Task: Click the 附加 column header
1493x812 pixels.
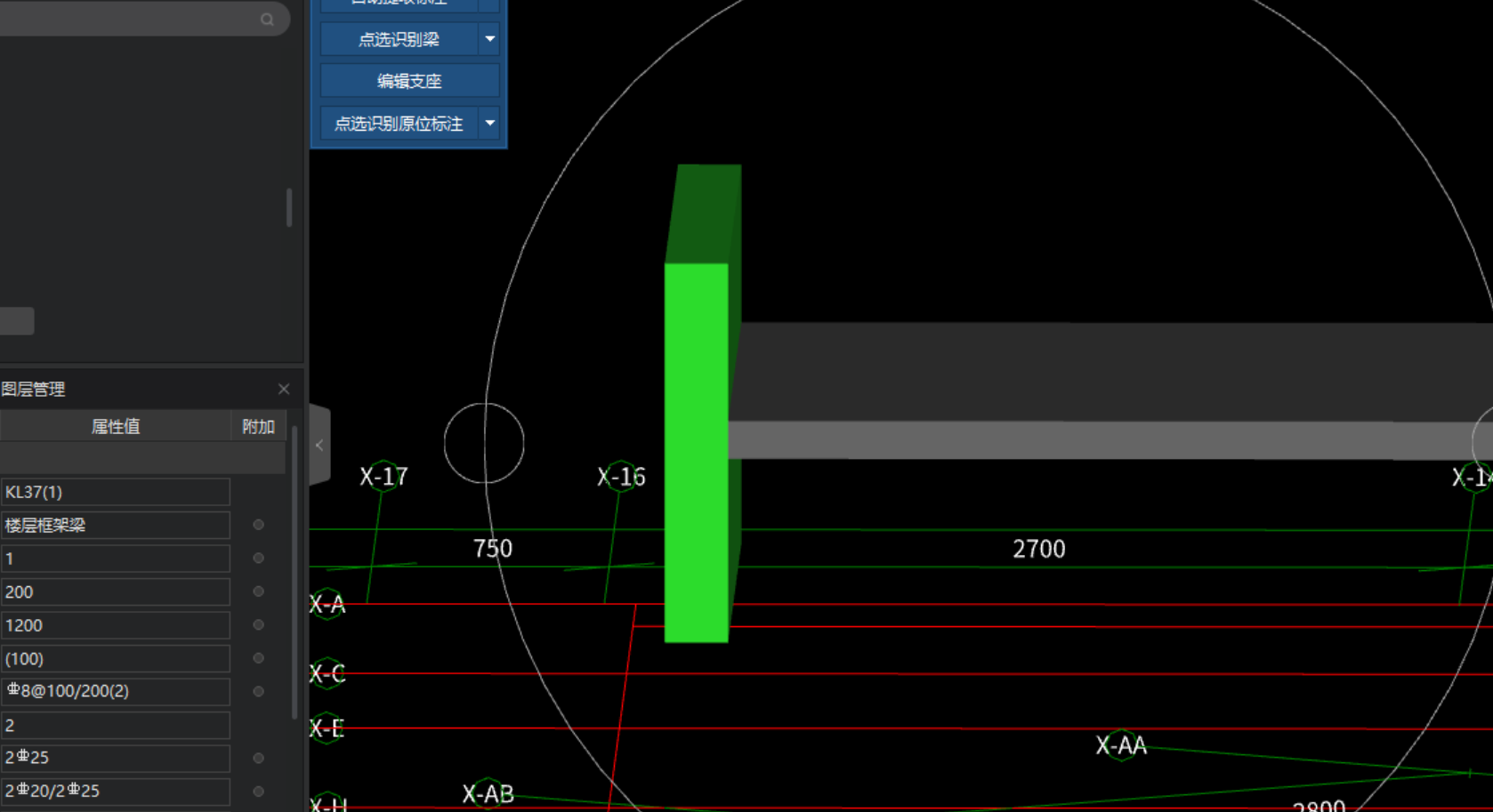Action: pos(258,427)
